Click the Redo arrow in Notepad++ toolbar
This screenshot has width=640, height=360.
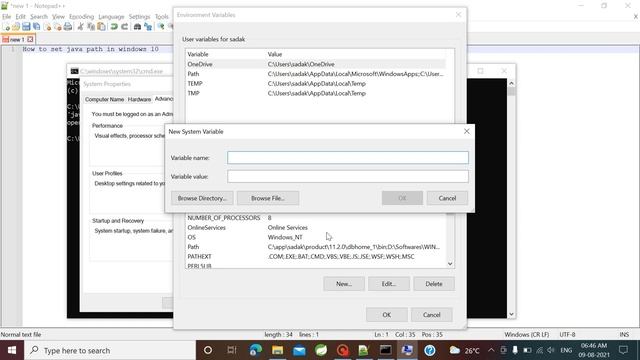[x=124, y=27]
